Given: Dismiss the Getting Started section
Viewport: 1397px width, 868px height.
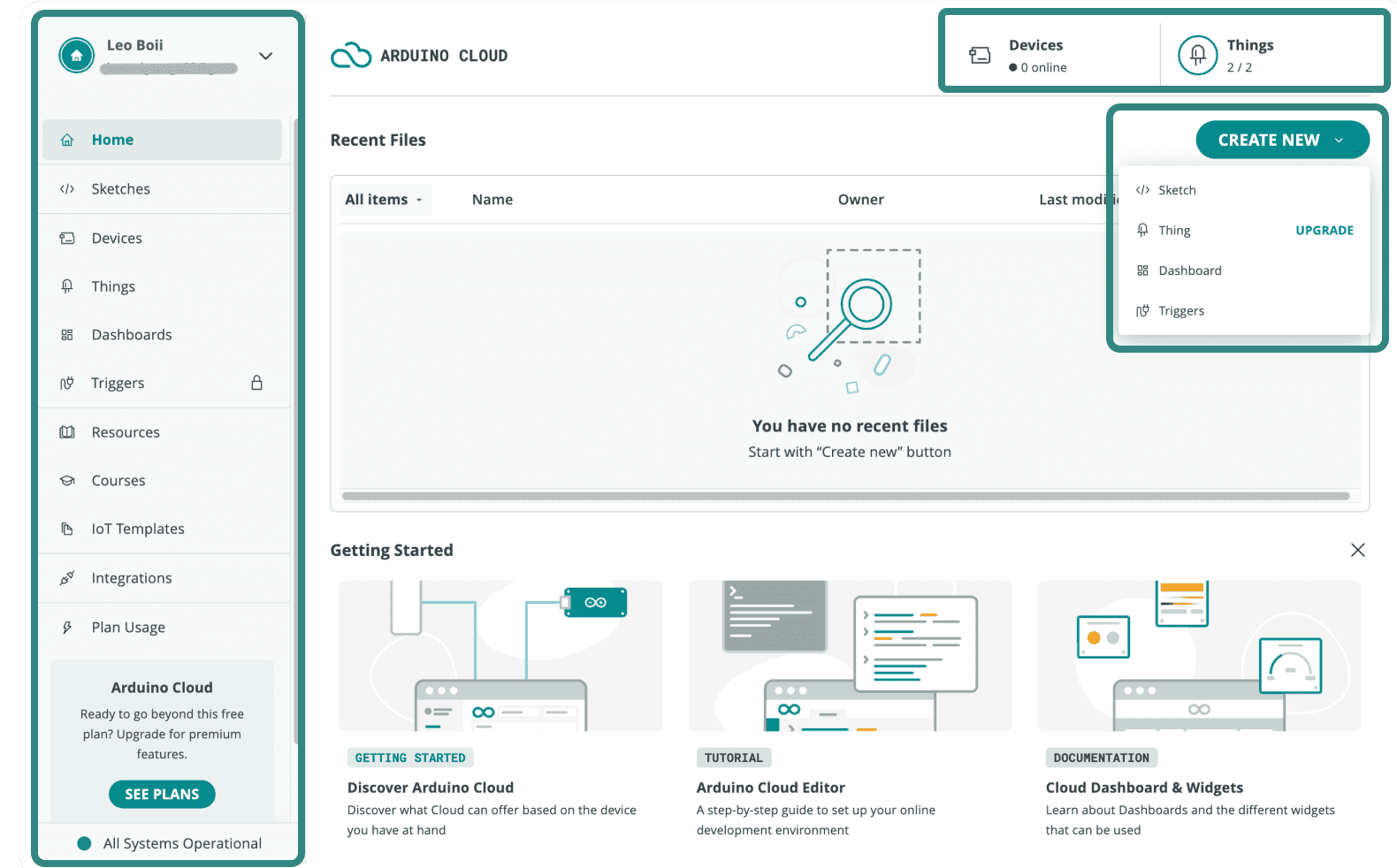Looking at the screenshot, I should 1357,551.
